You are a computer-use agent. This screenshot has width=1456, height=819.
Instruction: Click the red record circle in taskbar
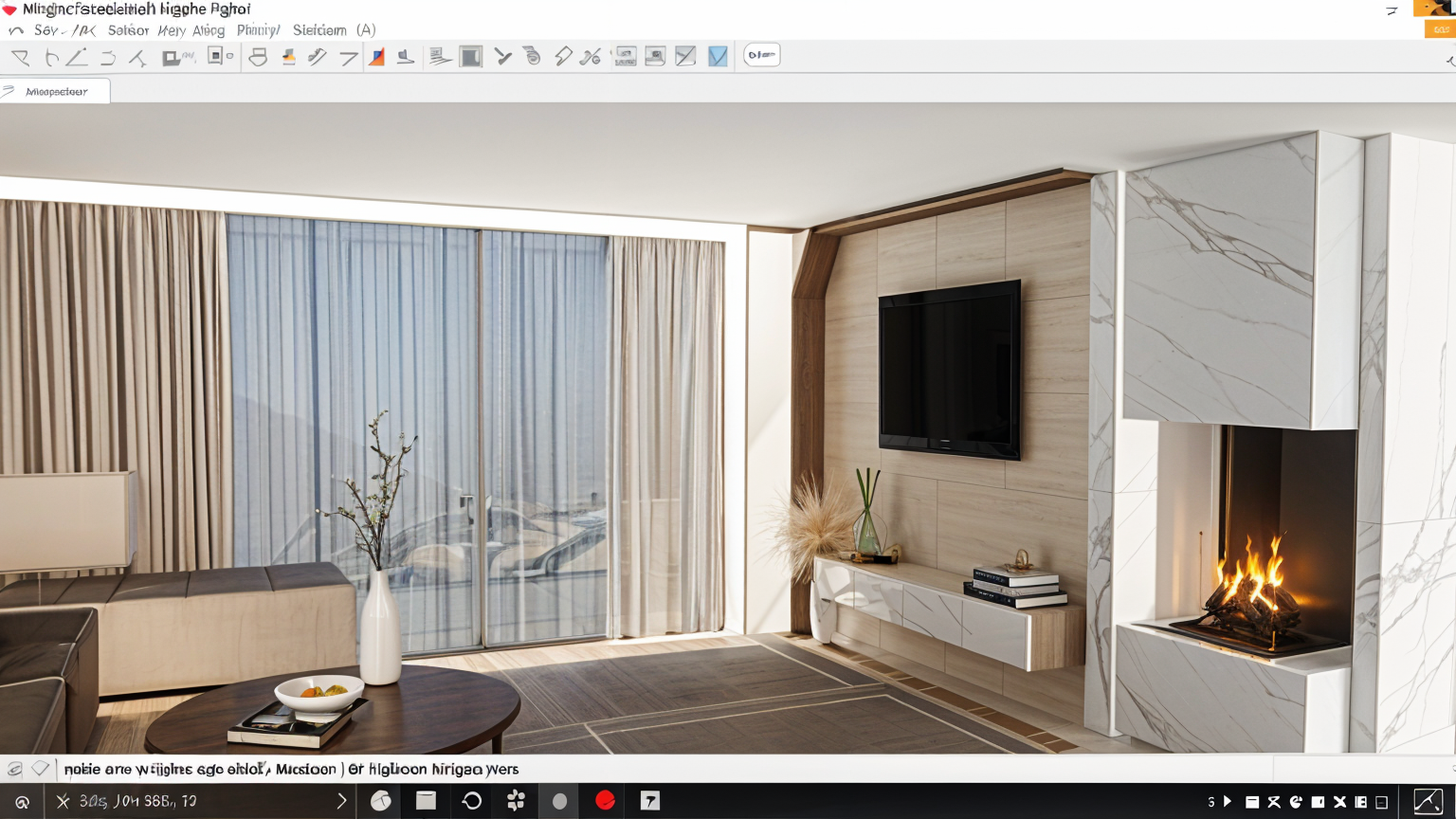click(x=605, y=801)
